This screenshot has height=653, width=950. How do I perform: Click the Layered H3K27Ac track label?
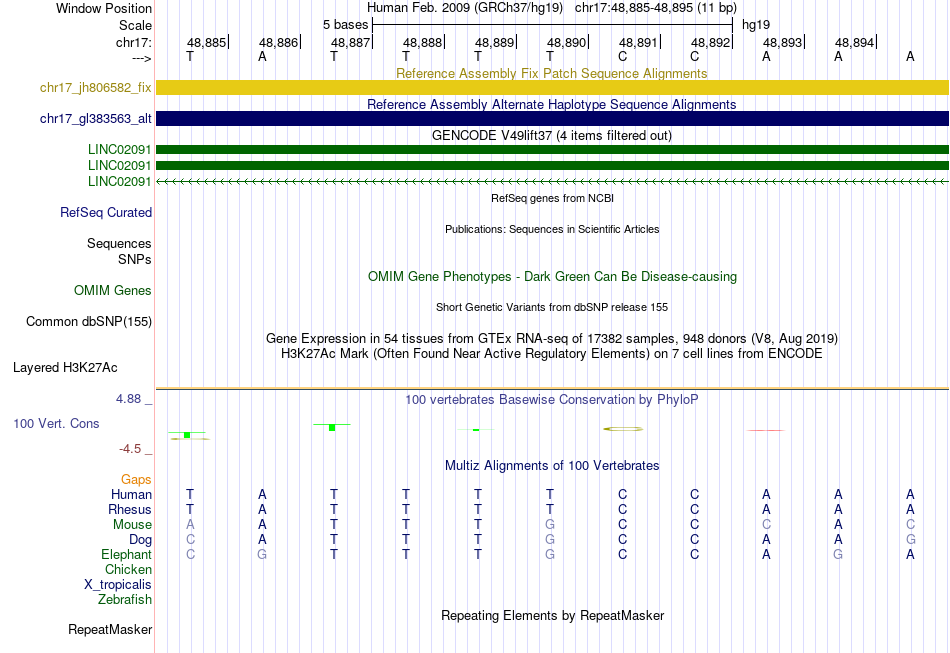(x=65, y=368)
